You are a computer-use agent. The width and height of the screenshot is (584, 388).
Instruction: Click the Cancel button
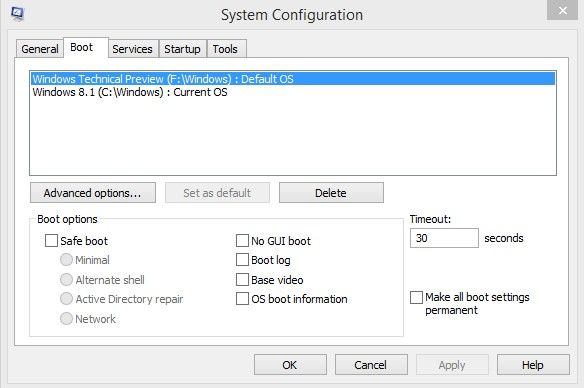click(x=371, y=365)
